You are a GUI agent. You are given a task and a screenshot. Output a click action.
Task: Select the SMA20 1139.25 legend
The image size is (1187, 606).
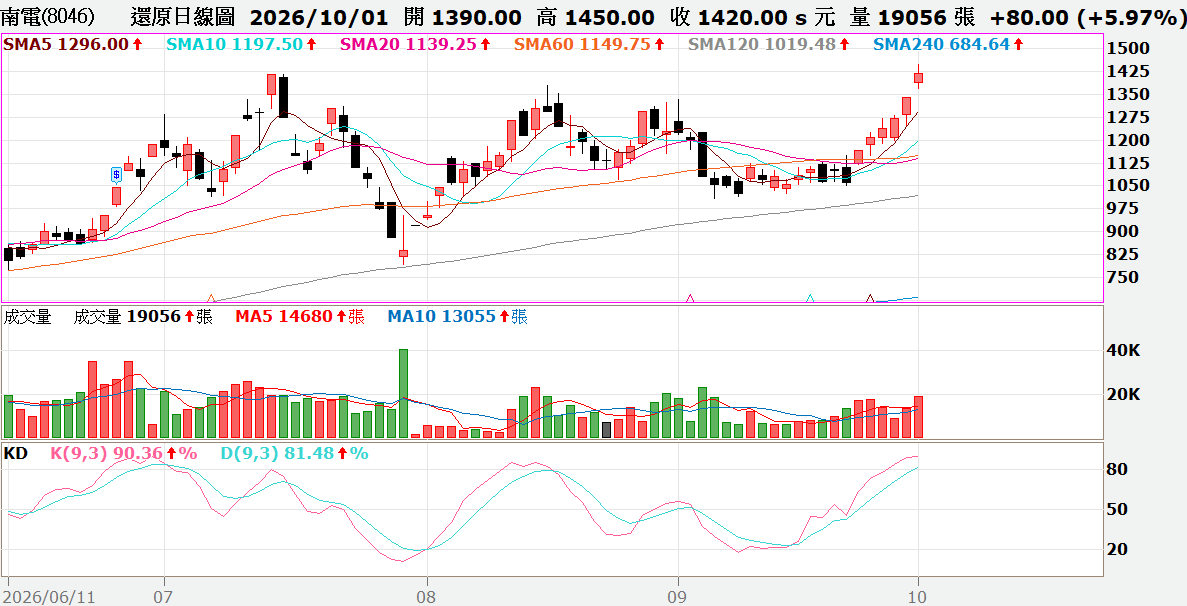pos(416,45)
